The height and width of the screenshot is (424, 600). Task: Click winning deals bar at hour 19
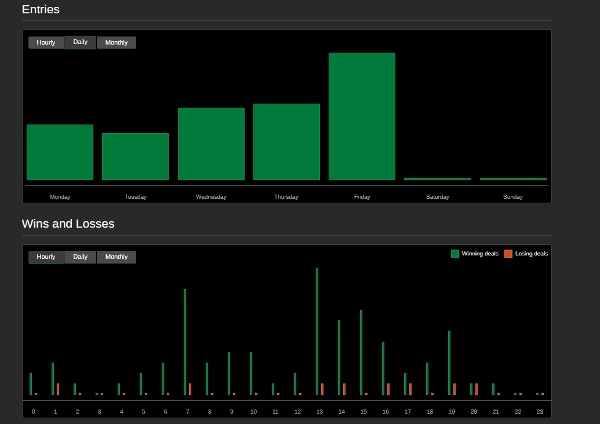tap(449, 363)
